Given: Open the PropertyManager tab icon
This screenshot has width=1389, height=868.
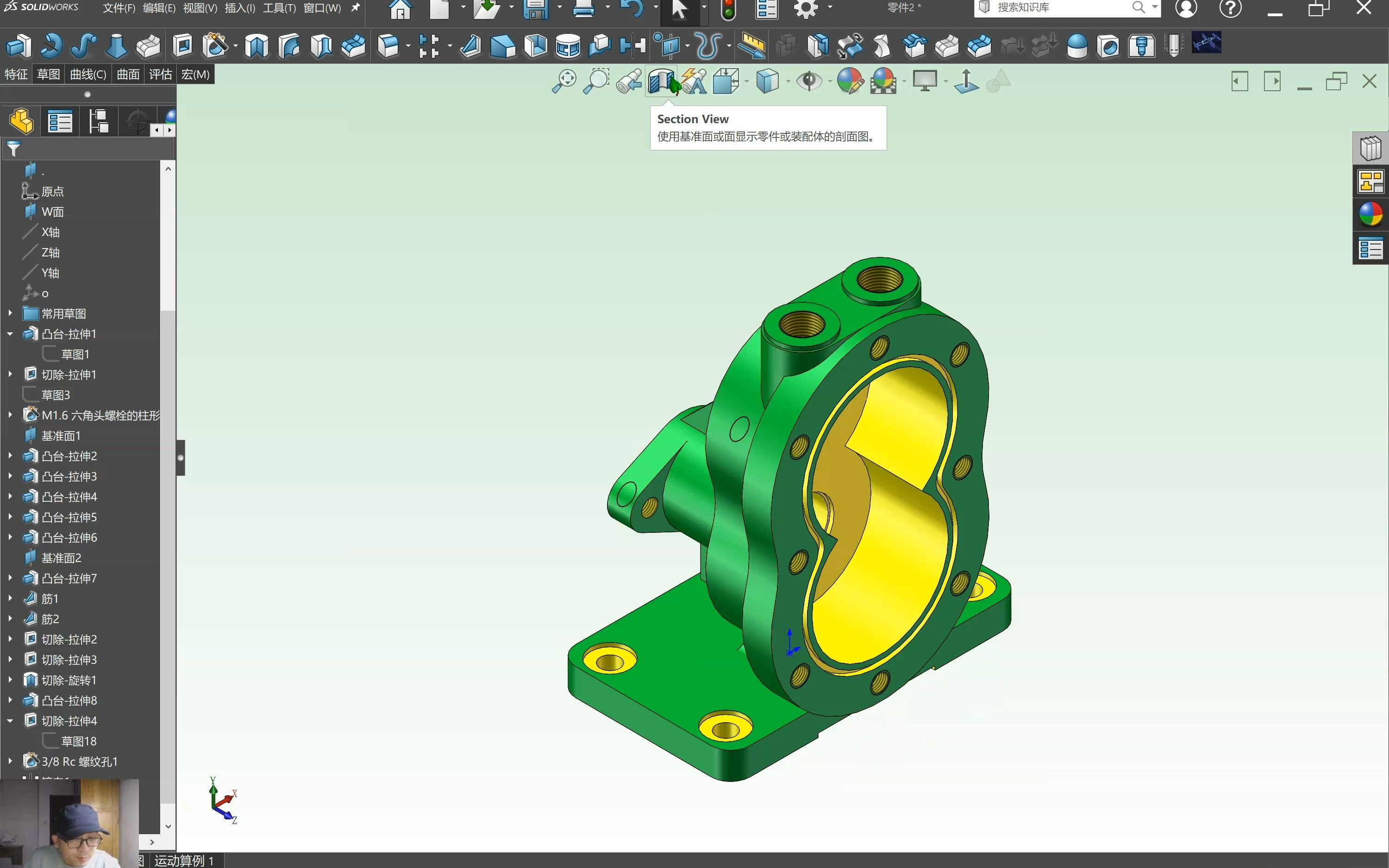Looking at the screenshot, I should 60,121.
